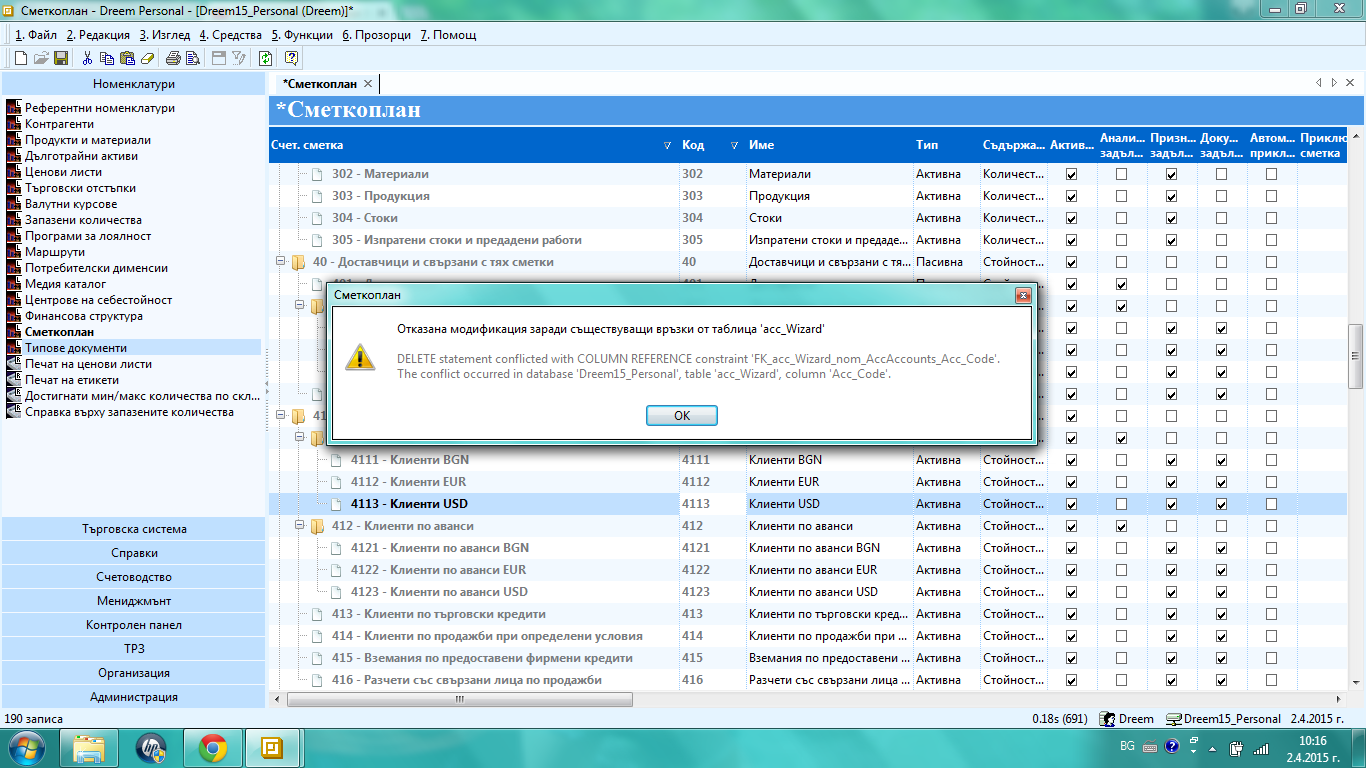Click the Dreem application taskbar icon
Image resolution: width=1366 pixels, height=768 pixels.
pyautogui.click(x=273, y=748)
